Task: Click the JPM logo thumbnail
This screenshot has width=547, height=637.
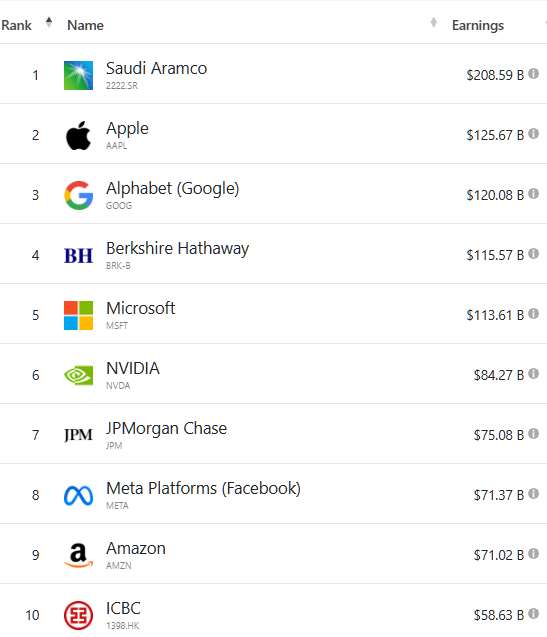Action: (x=78, y=435)
